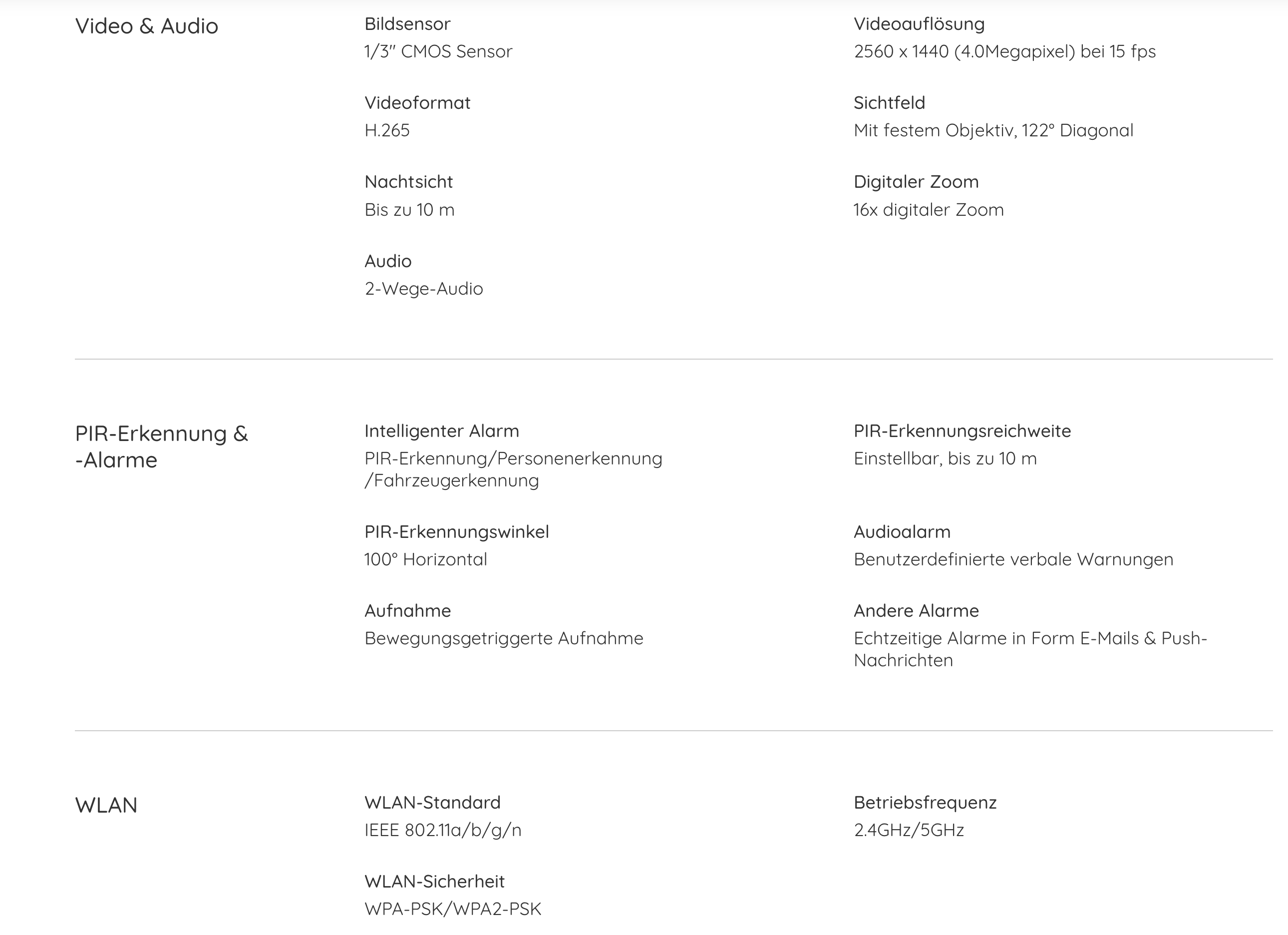Click the Video & Audio section heading
Viewport: 1288px width, 935px height.
[x=146, y=26]
